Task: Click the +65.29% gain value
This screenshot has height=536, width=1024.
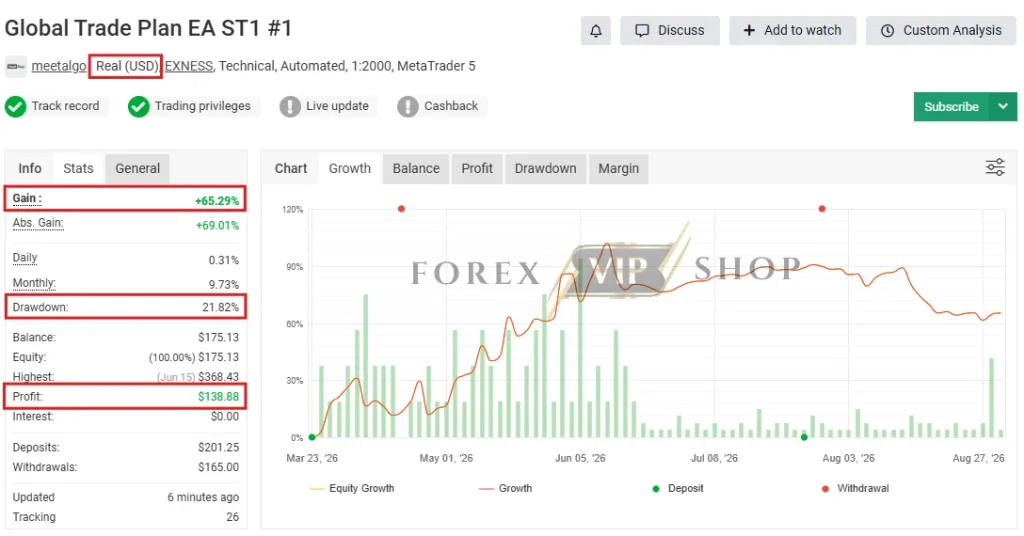Action: click(217, 201)
